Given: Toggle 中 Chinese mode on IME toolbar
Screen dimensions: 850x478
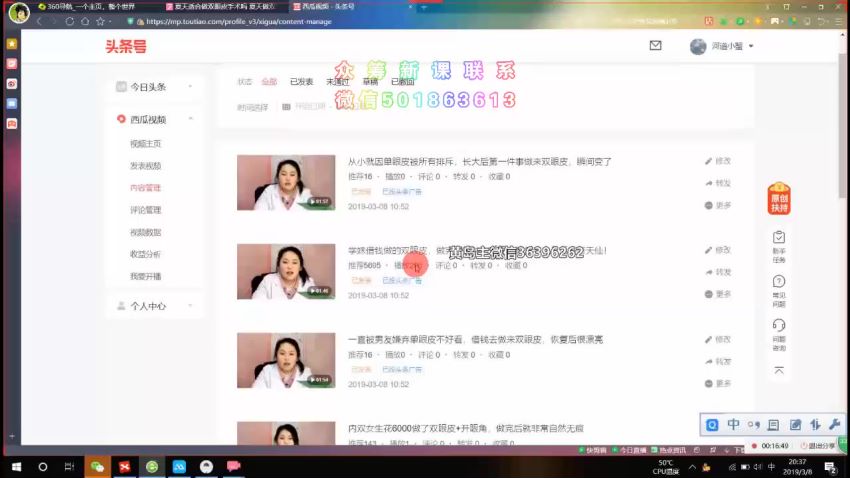Looking at the screenshot, I should [x=733, y=425].
